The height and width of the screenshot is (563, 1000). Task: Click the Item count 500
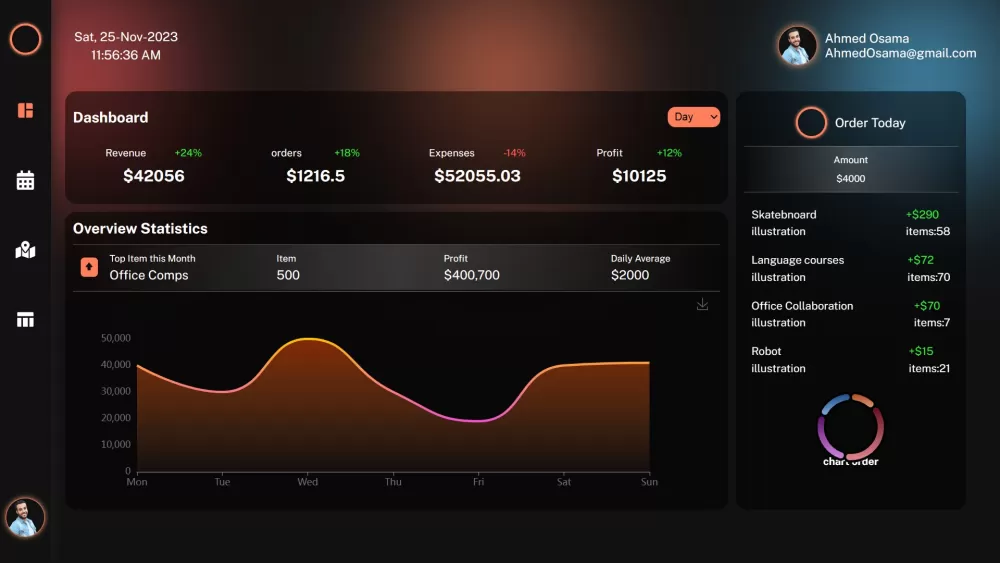[x=288, y=275]
